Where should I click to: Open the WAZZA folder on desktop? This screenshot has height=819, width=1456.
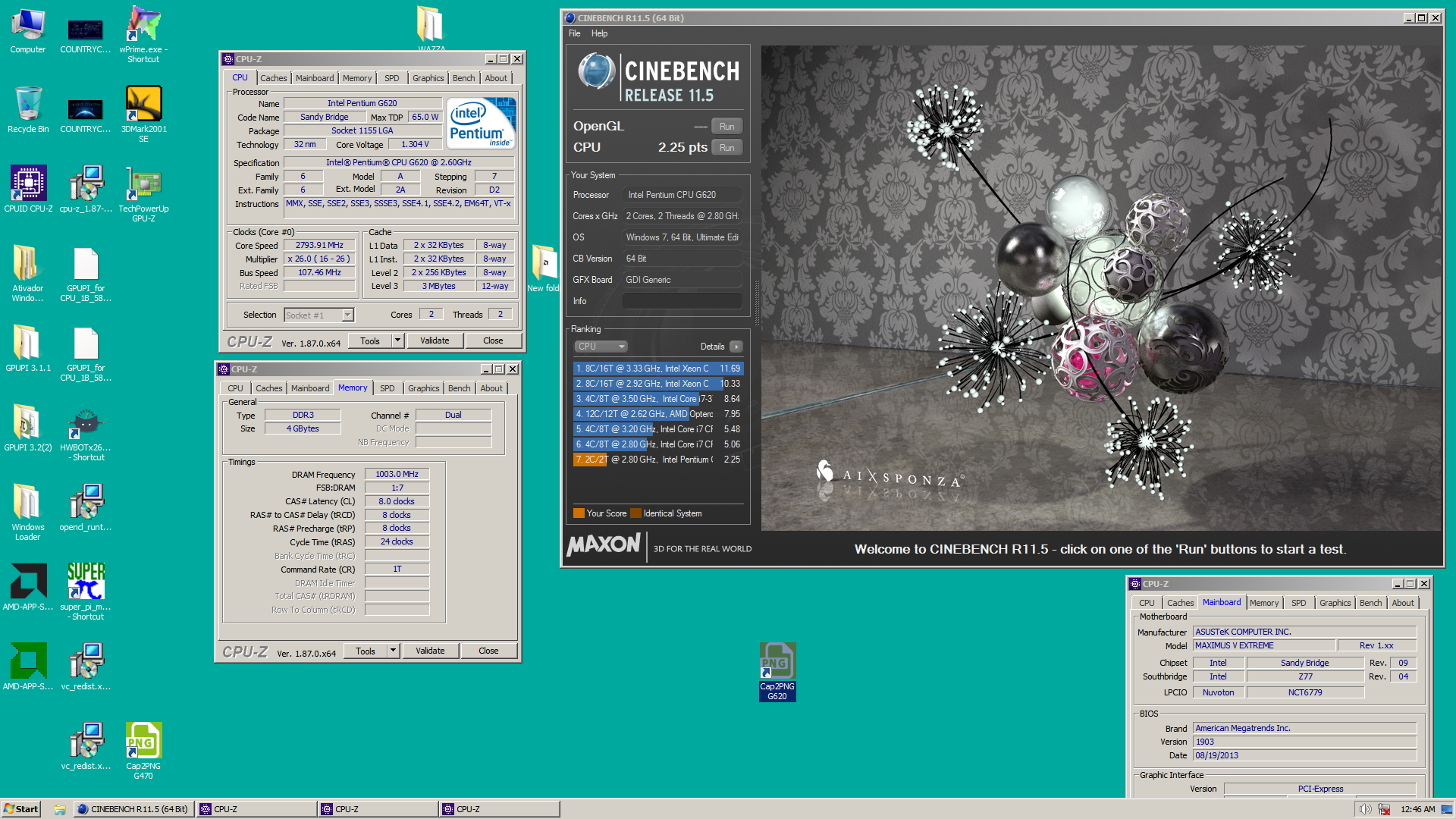(x=431, y=29)
